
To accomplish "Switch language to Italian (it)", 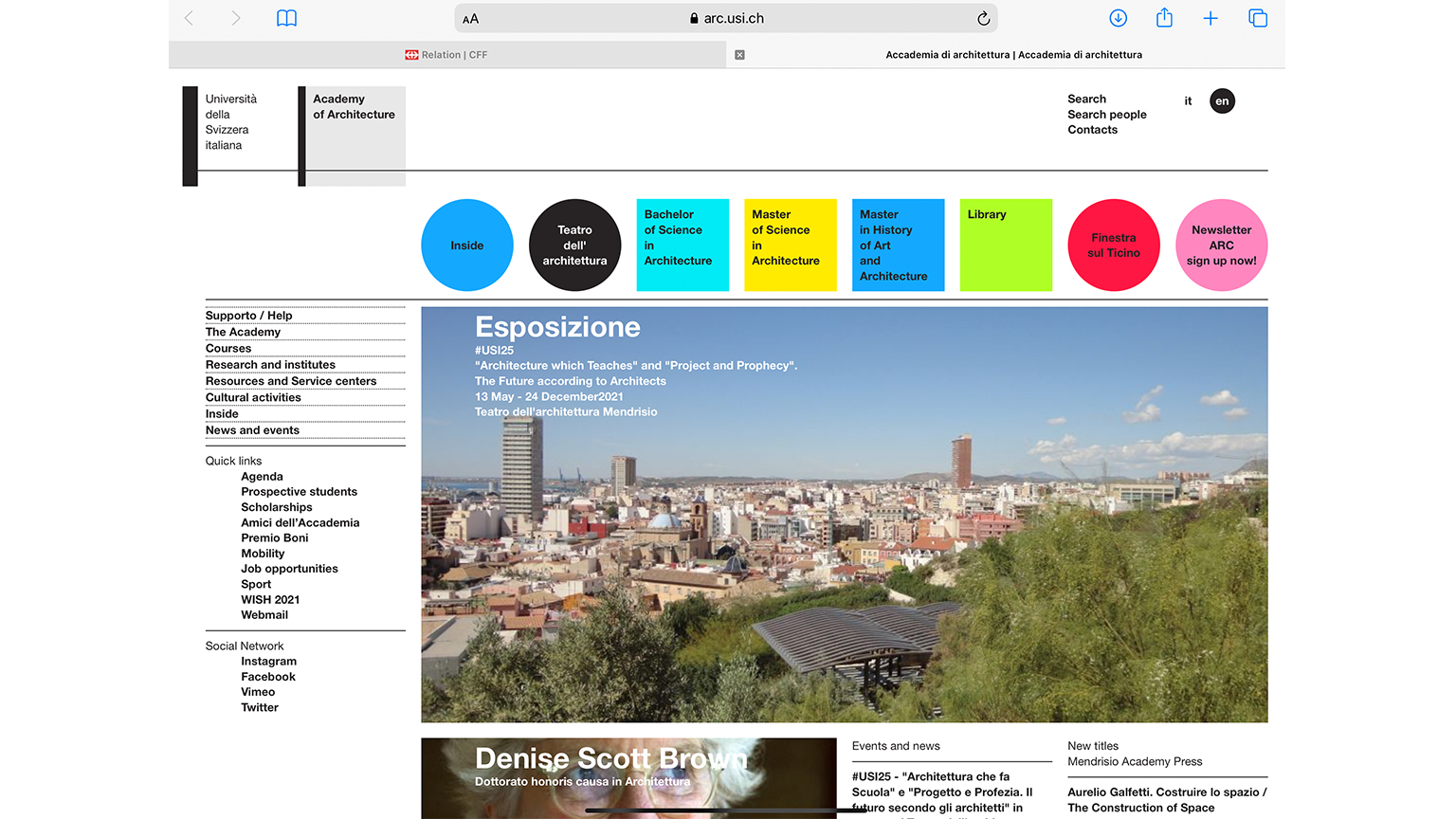I will coord(1188,101).
